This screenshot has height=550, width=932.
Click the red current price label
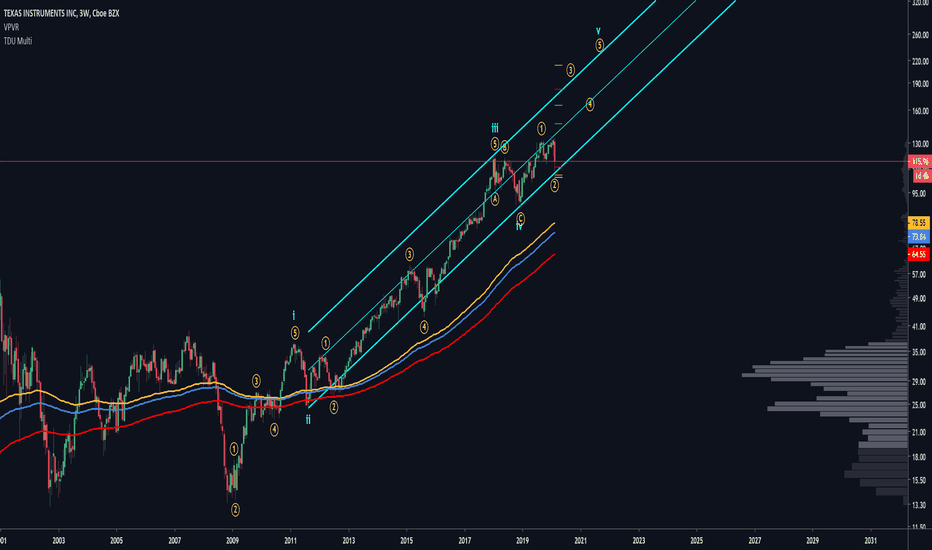920,162
